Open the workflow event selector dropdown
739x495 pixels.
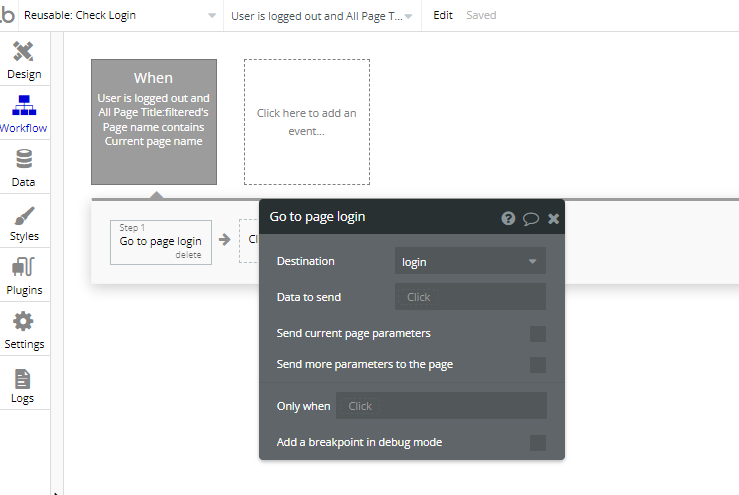tap(321, 16)
